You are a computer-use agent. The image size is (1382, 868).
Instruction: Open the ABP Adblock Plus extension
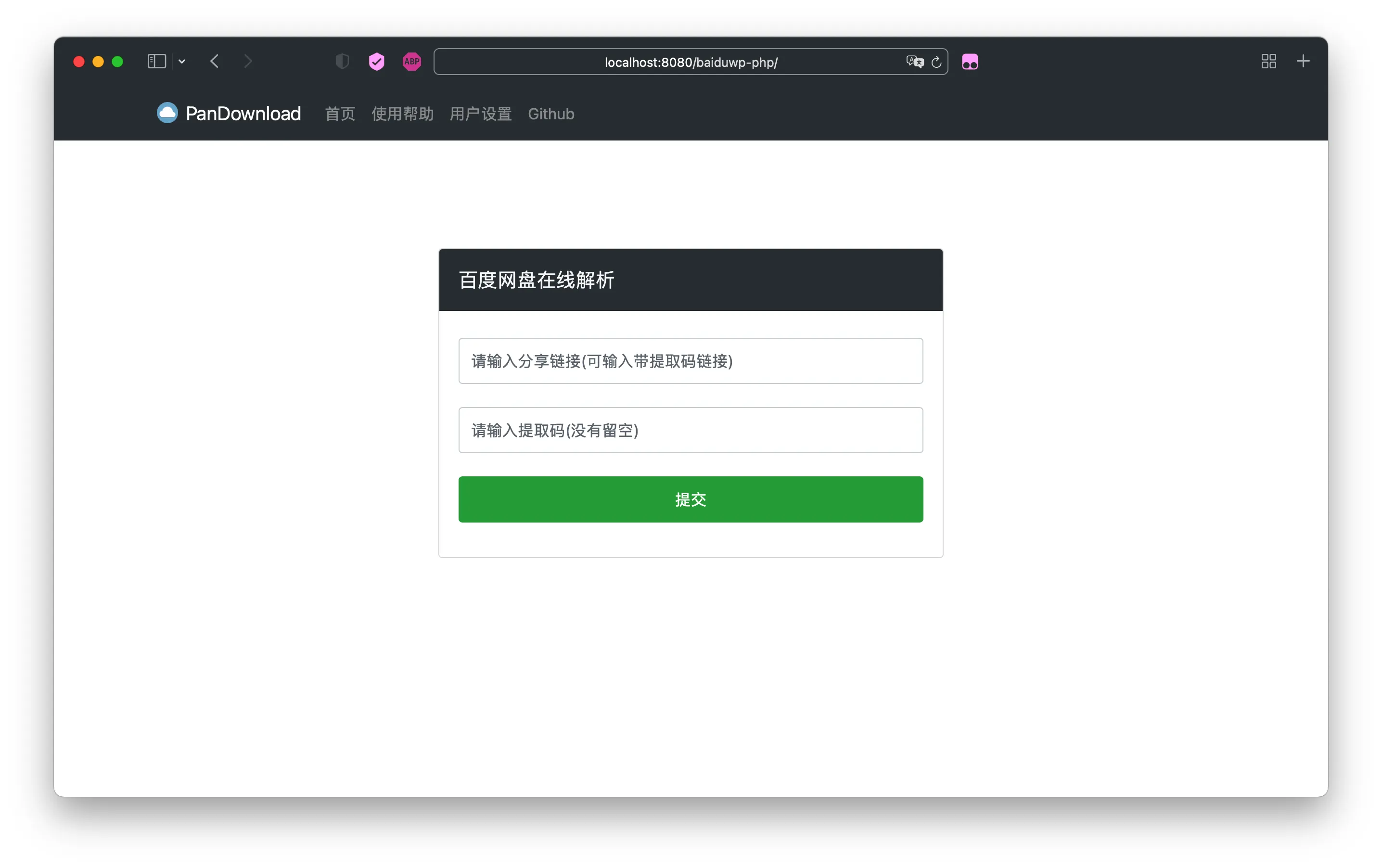[x=411, y=62]
